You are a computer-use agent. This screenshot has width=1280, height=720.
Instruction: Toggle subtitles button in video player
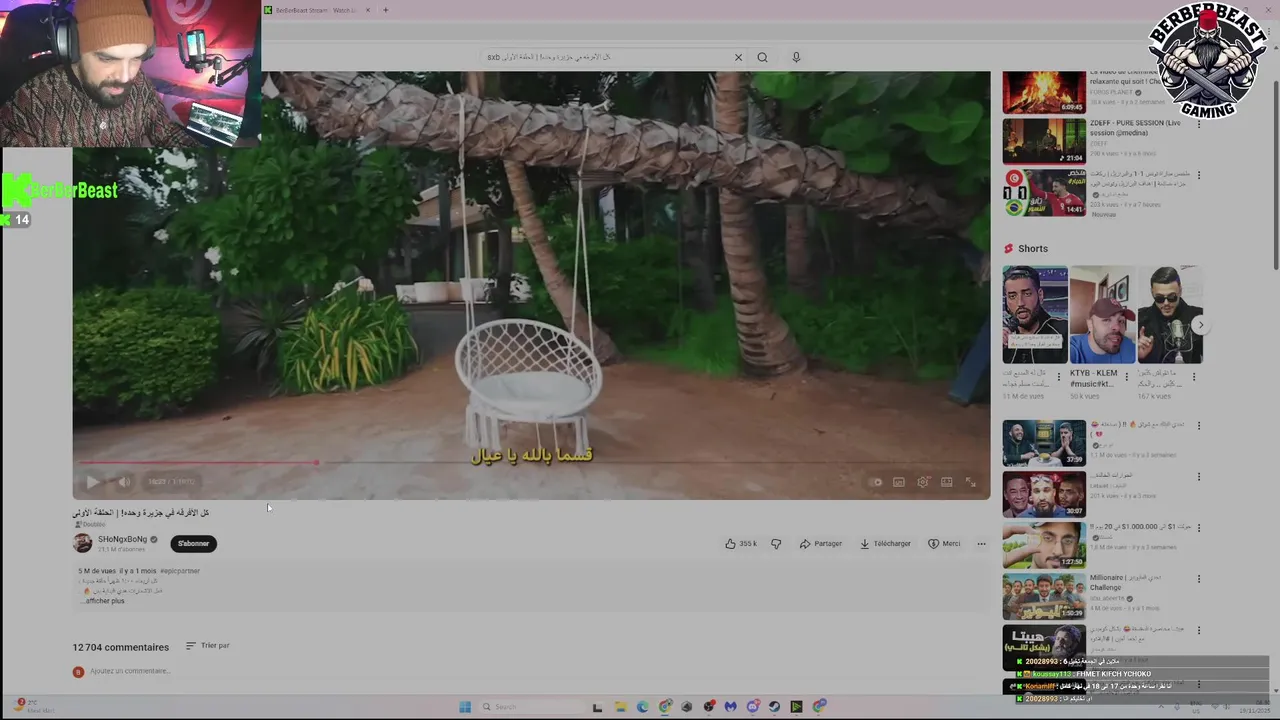coord(899,482)
